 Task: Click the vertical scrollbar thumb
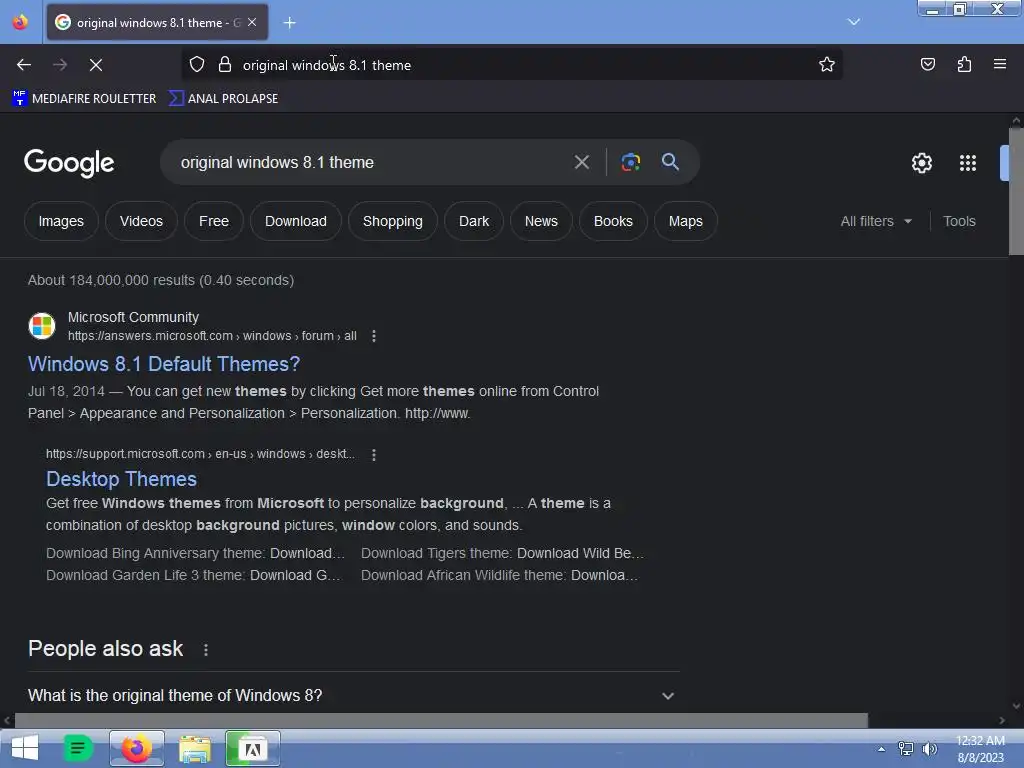pos(1016,191)
